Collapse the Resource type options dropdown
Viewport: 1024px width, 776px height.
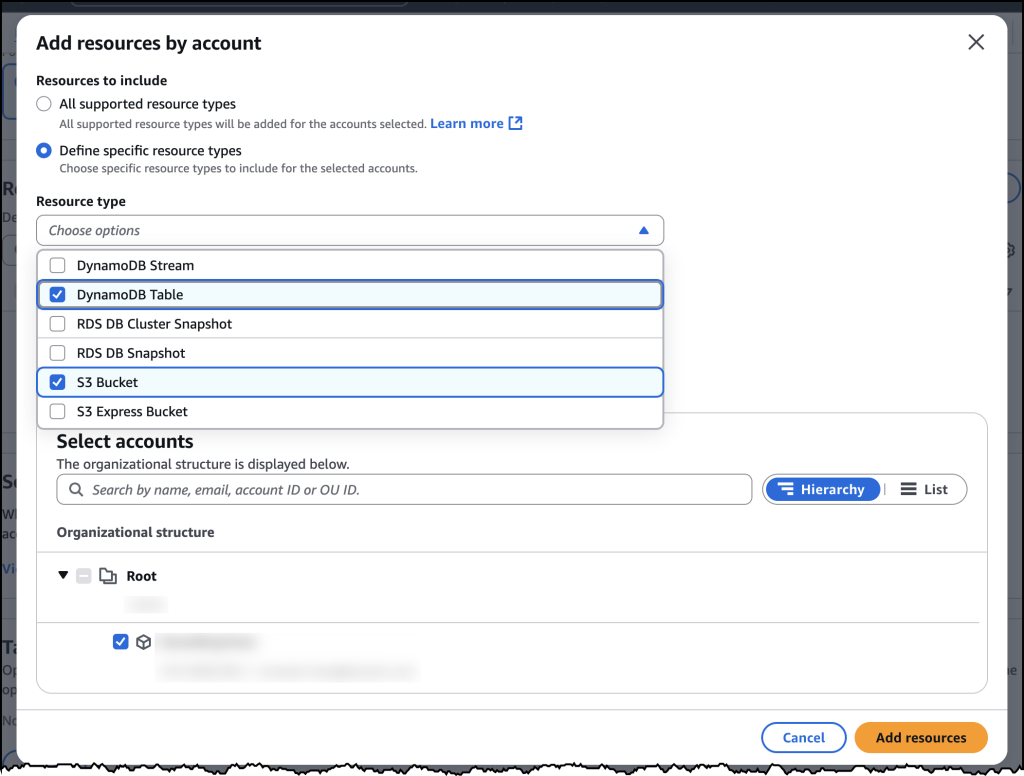pyautogui.click(x=645, y=230)
